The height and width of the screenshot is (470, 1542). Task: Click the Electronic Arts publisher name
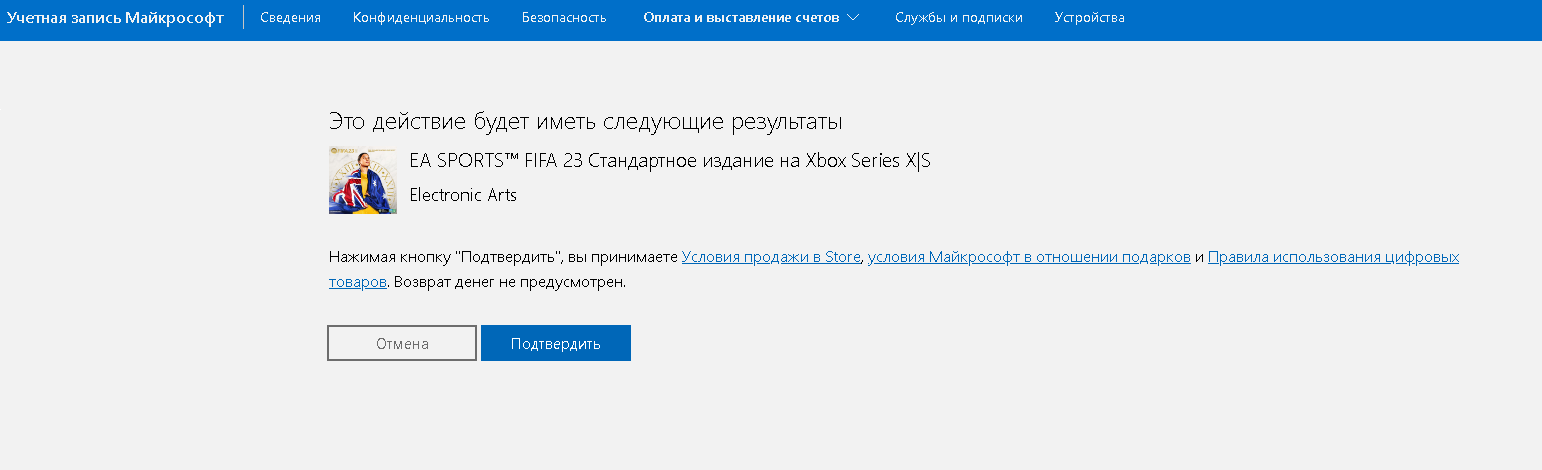tap(463, 195)
